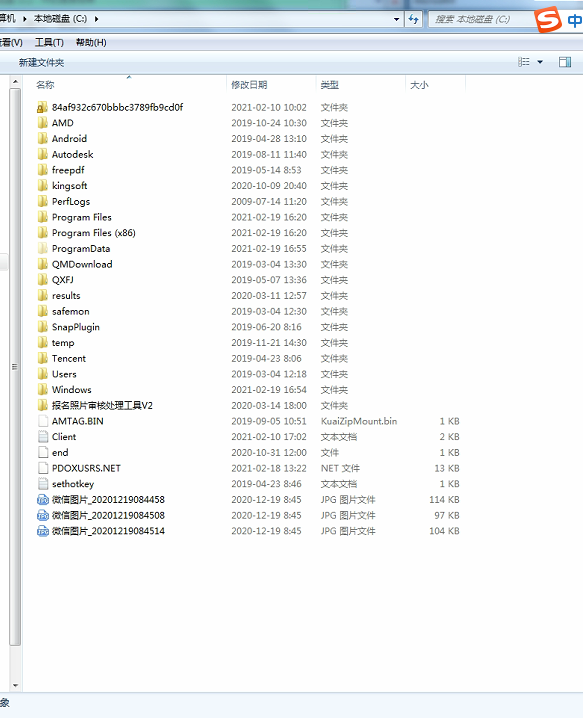This screenshot has width=583, height=718.
Task: Open the 帮助(H) menu
Action: click(91, 43)
